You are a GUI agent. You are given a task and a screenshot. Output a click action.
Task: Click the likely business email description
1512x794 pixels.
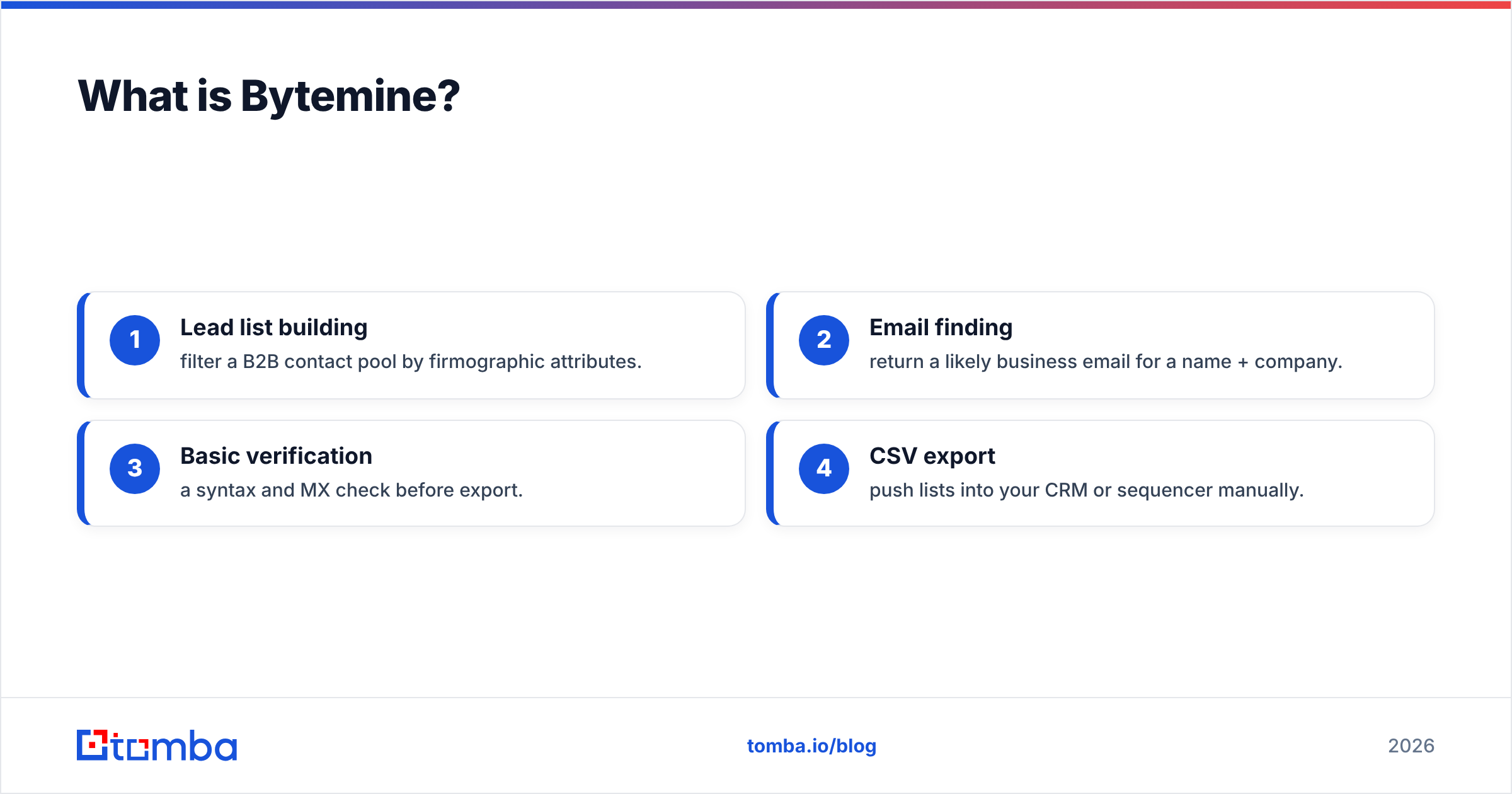(1106, 362)
